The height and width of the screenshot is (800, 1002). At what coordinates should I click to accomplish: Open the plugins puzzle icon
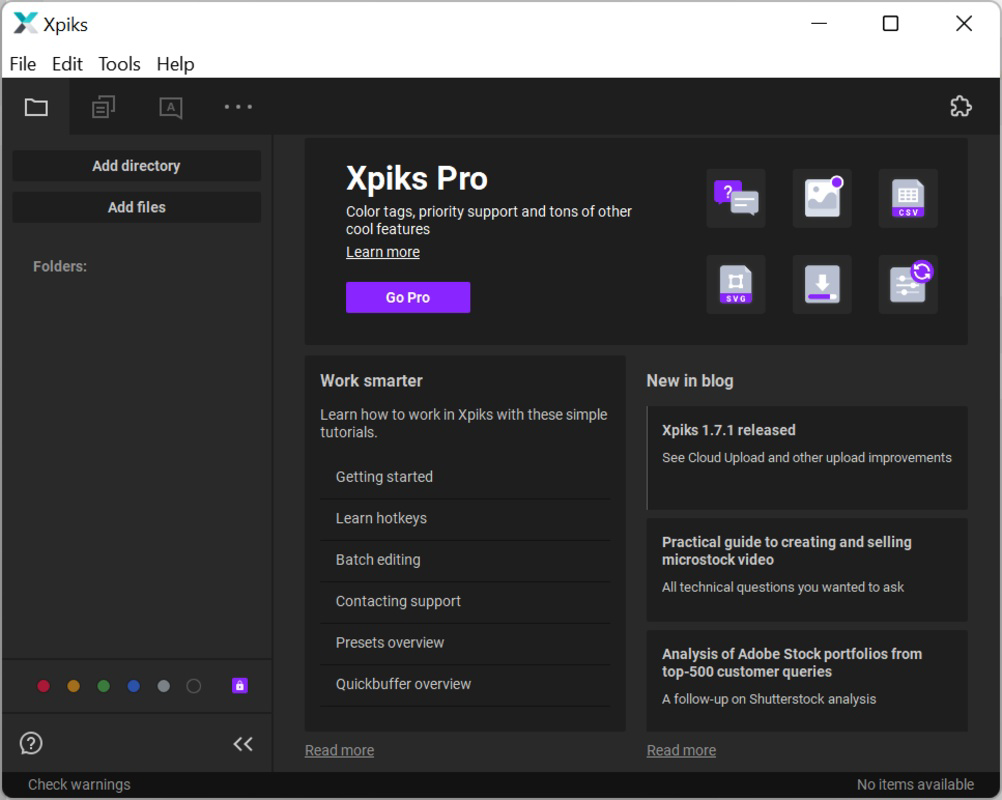(960, 106)
